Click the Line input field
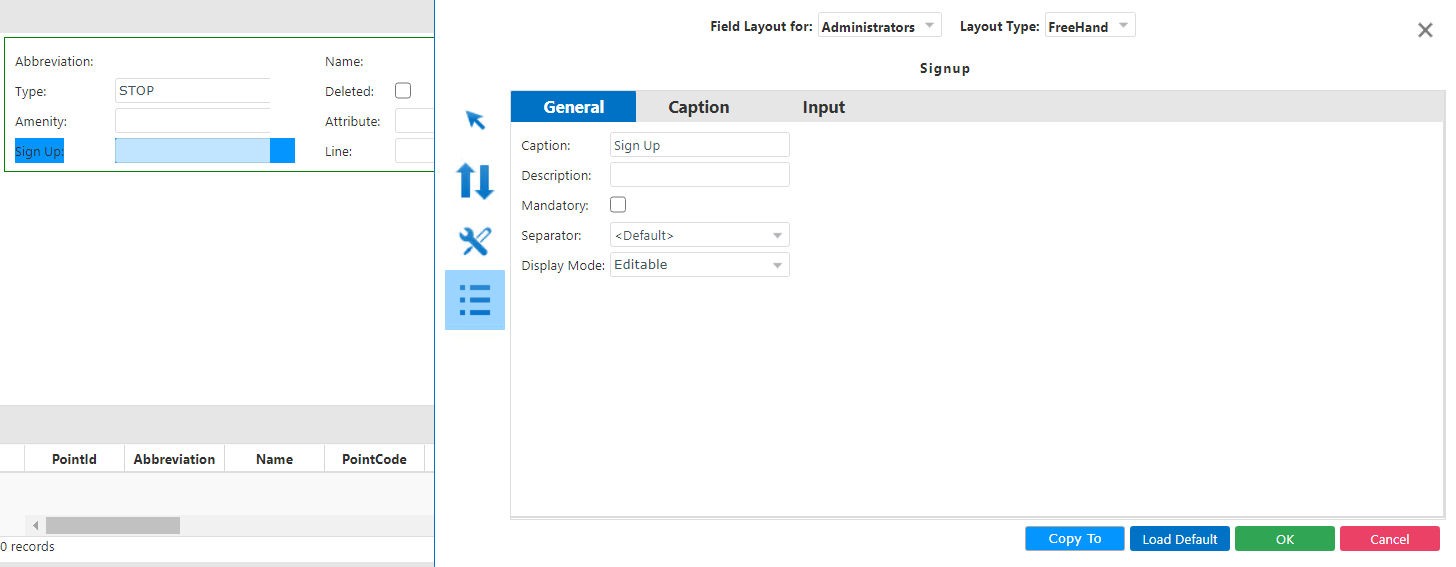Screen dimensions: 1456x567 click(x=414, y=151)
